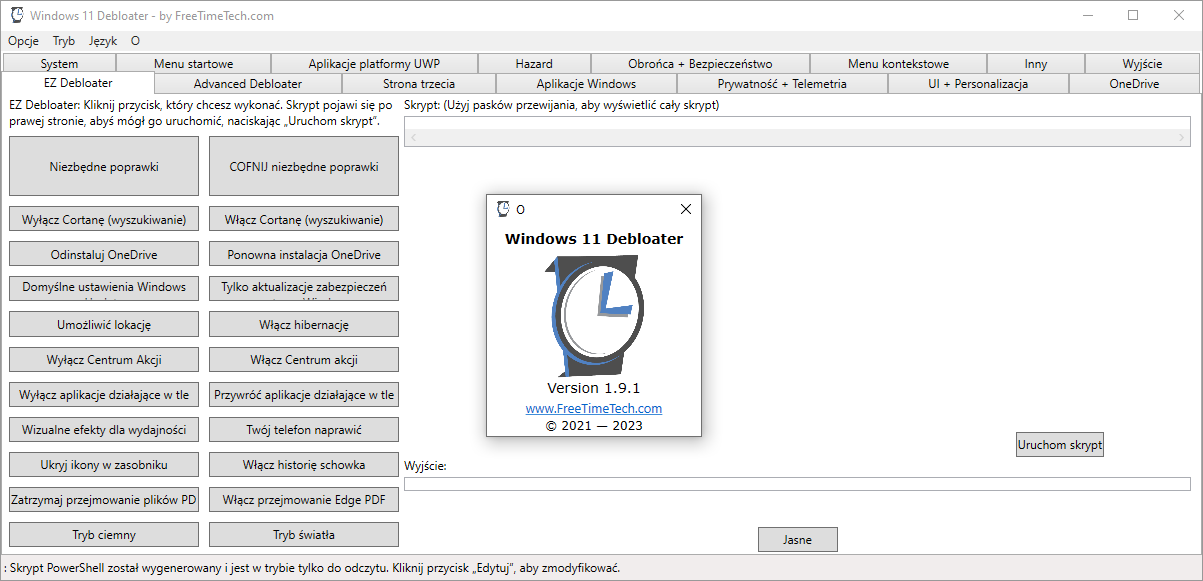
Task: Open the Język menu
Action: click(x=102, y=41)
